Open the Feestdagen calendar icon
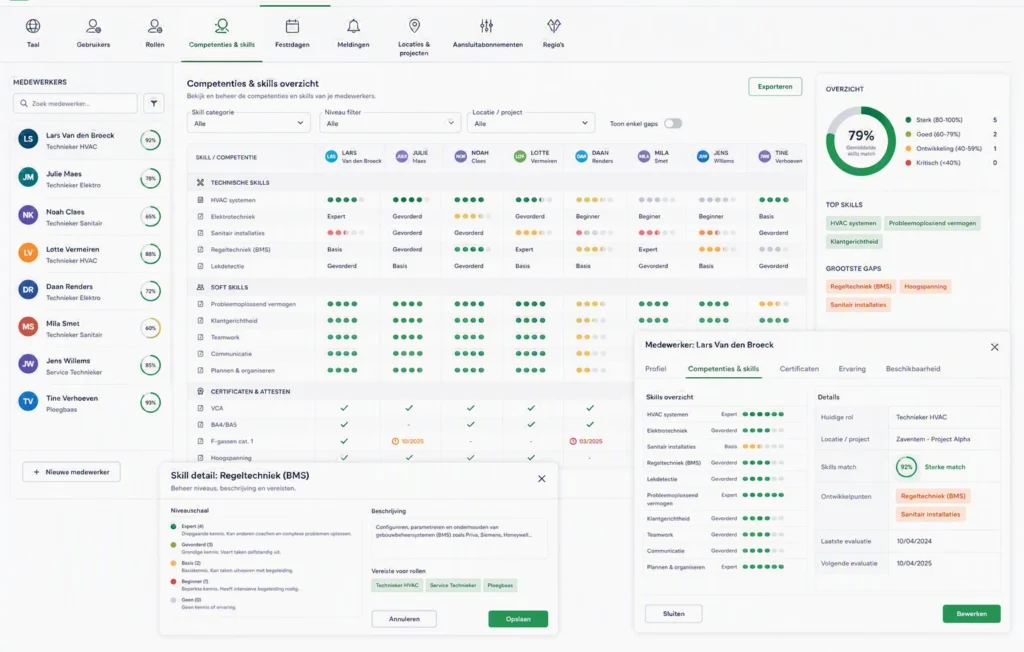The width and height of the screenshot is (1024, 652). click(x=292, y=26)
